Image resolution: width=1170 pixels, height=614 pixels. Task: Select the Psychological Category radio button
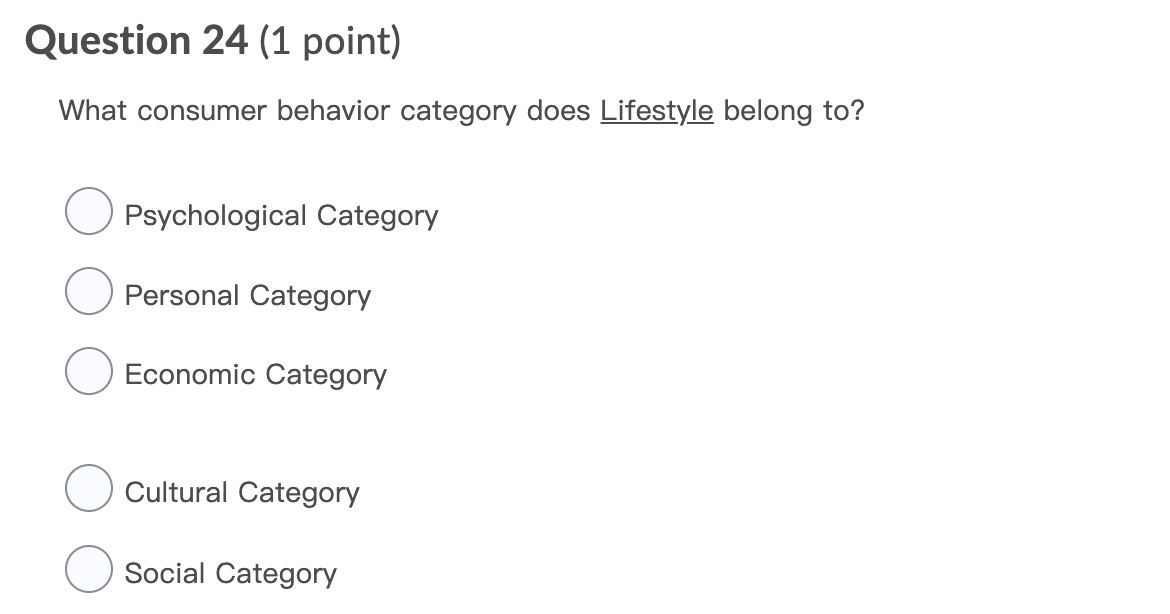[x=88, y=211]
